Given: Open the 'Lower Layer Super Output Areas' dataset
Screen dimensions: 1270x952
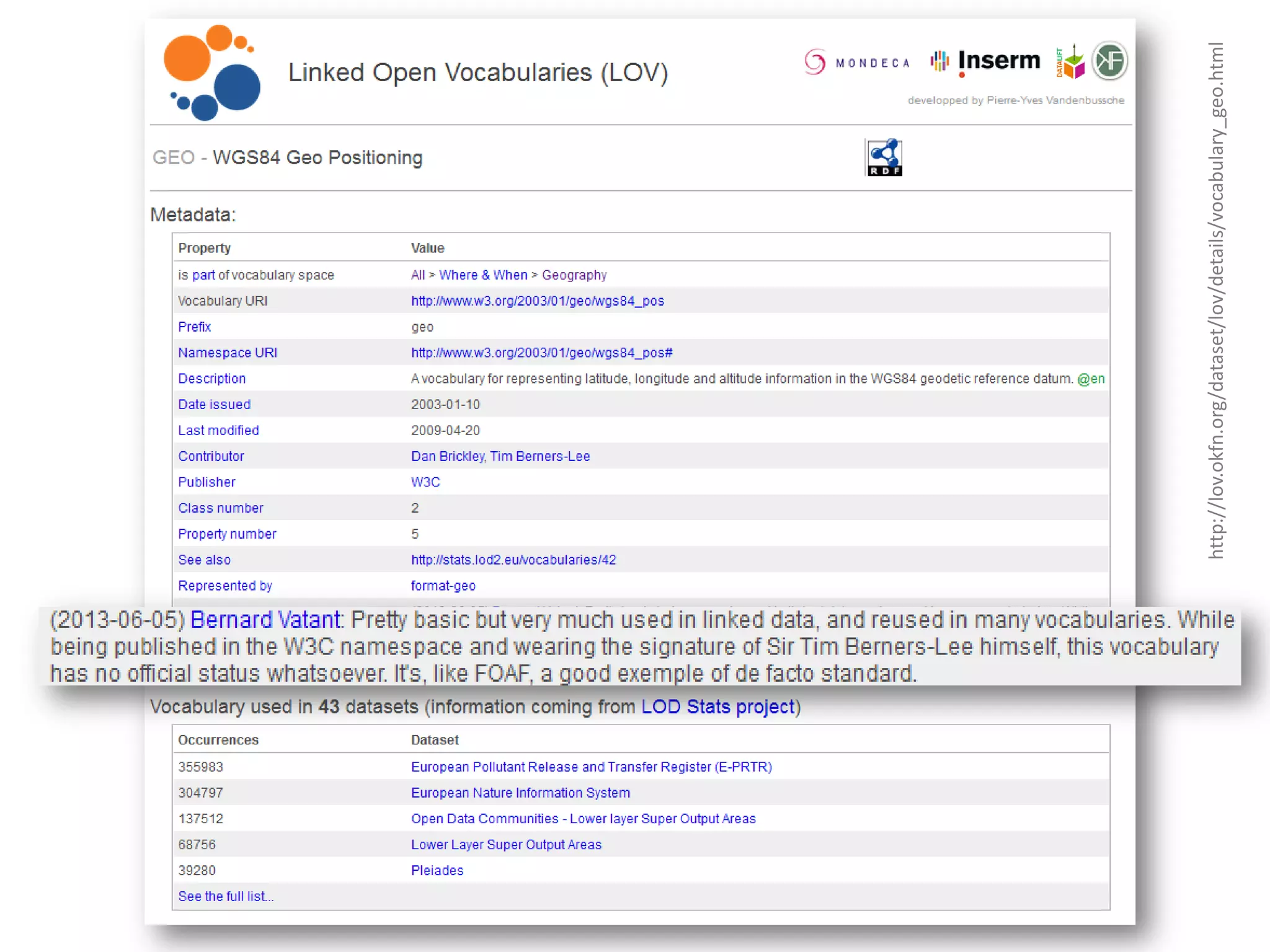Looking at the screenshot, I should pyautogui.click(x=506, y=845).
